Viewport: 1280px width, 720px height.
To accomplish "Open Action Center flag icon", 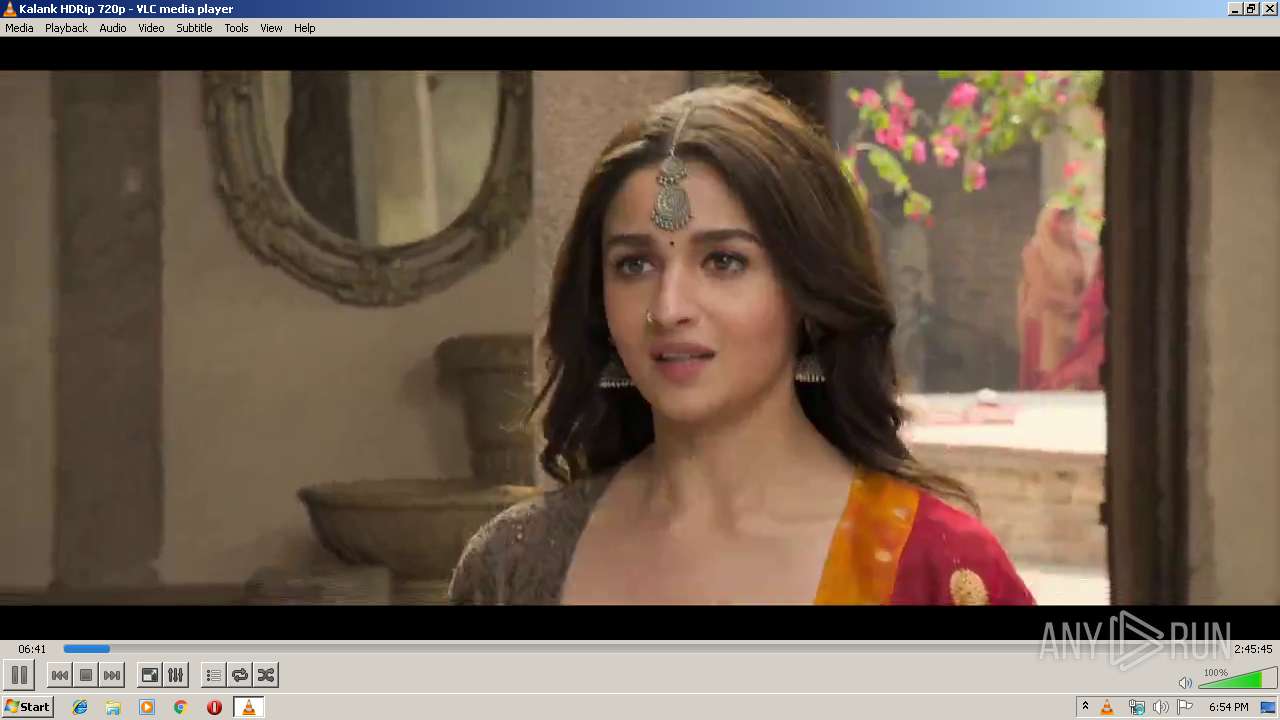I will coord(1185,707).
